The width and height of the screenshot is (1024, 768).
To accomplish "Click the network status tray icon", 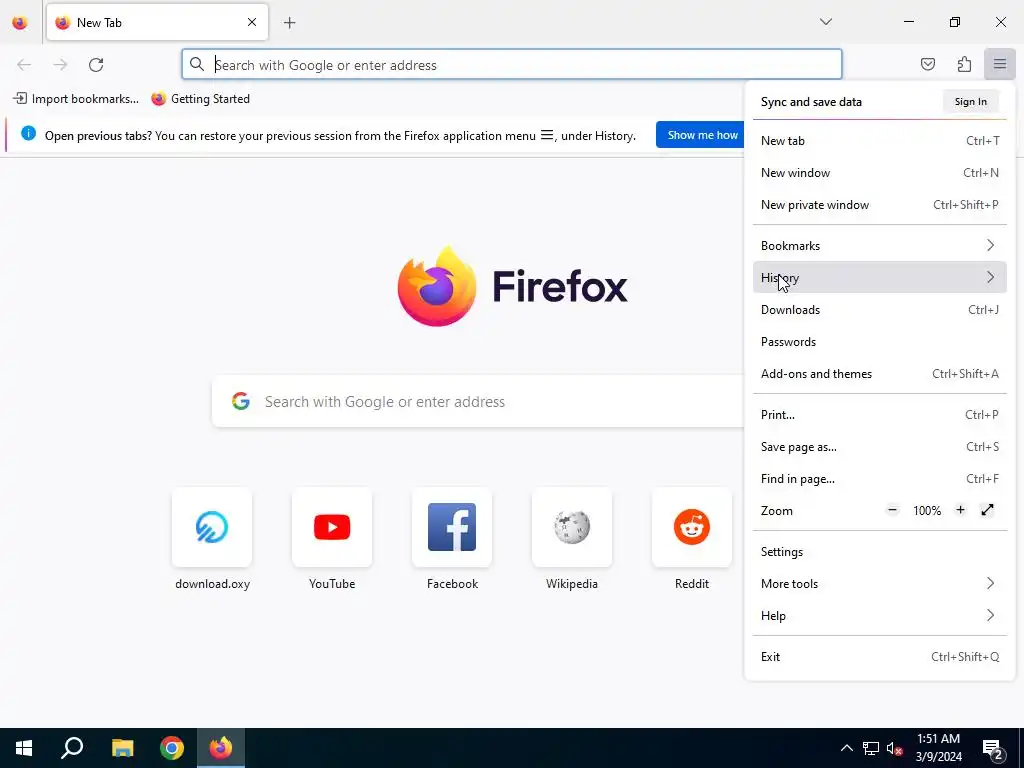I will [x=871, y=748].
